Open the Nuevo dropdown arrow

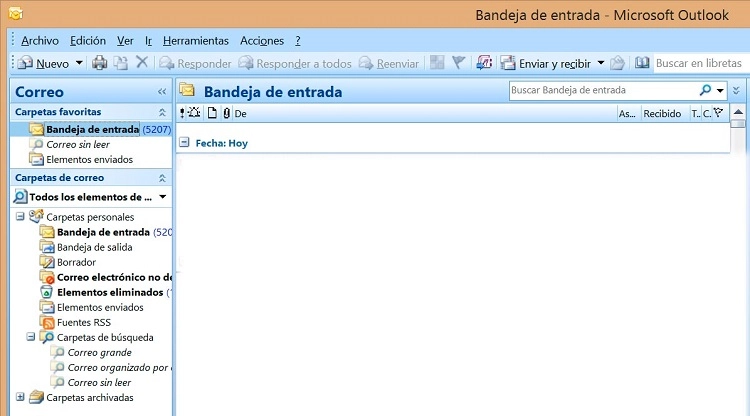coord(79,63)
